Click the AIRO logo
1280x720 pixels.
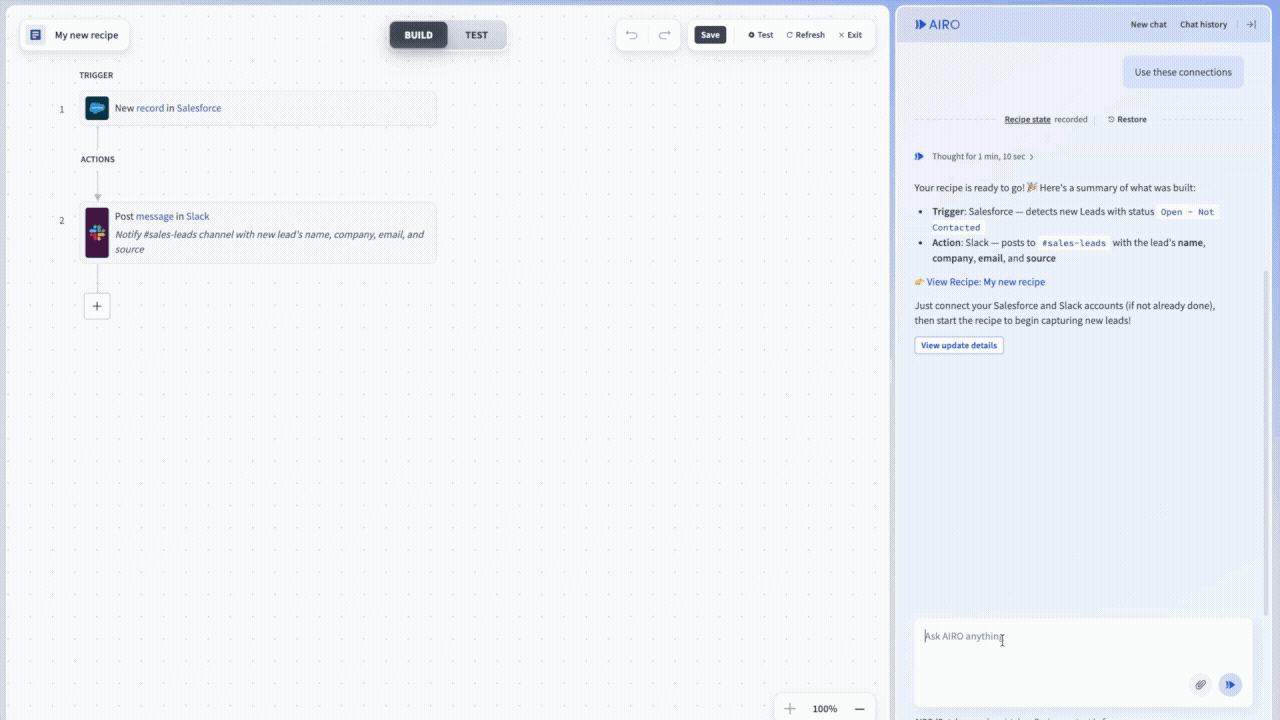[937, 24]
